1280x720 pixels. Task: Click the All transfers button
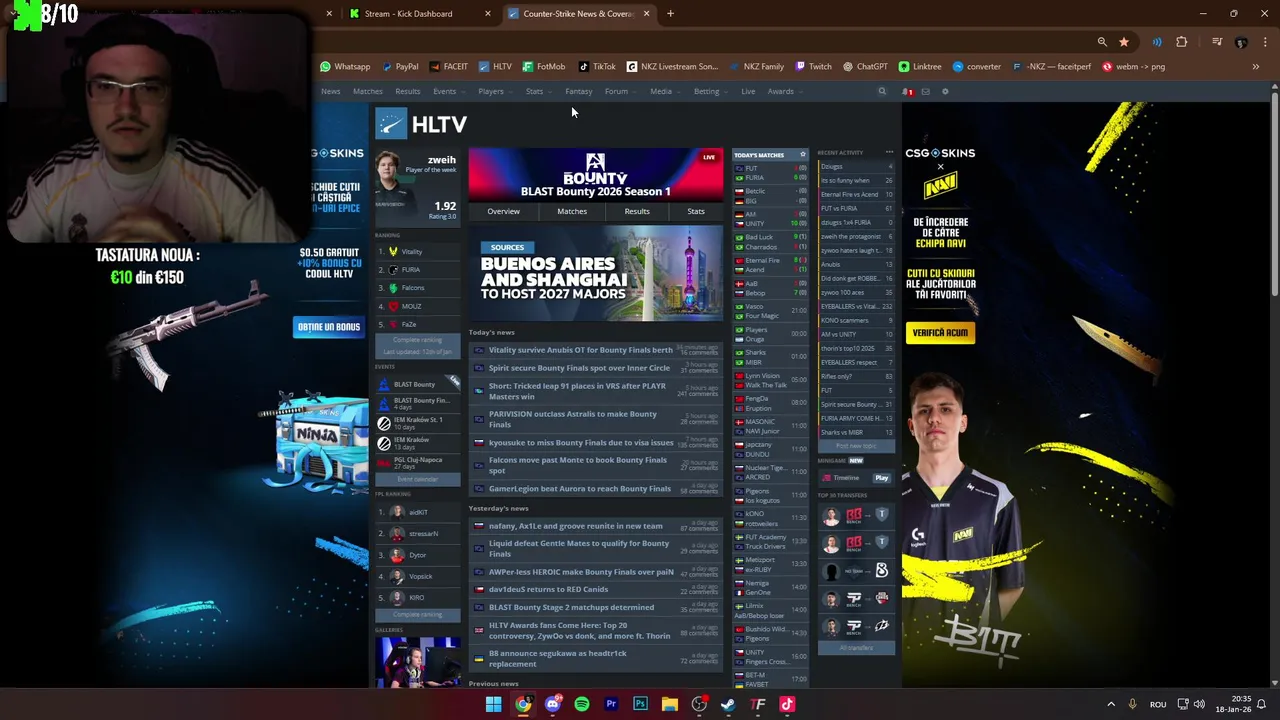(x=855, y=648)
